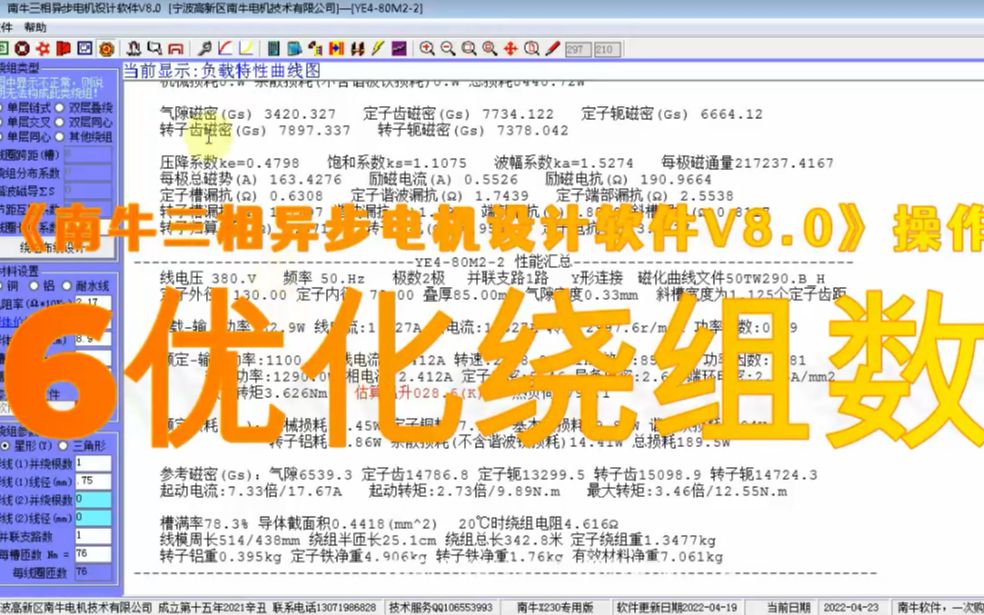This screenshot has height=615, width=984.
Task: Select the 双层叠绕 winding type option
Action: (59, 107)
